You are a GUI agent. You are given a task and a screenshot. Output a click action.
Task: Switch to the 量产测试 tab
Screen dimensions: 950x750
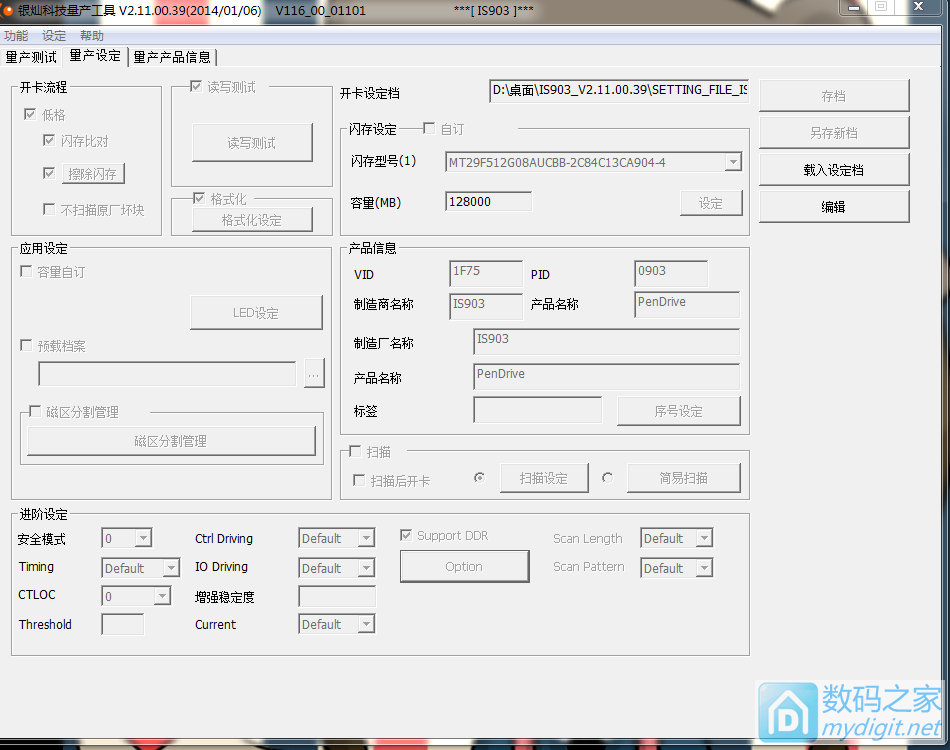pyautogui.click(x=31, y=57)
